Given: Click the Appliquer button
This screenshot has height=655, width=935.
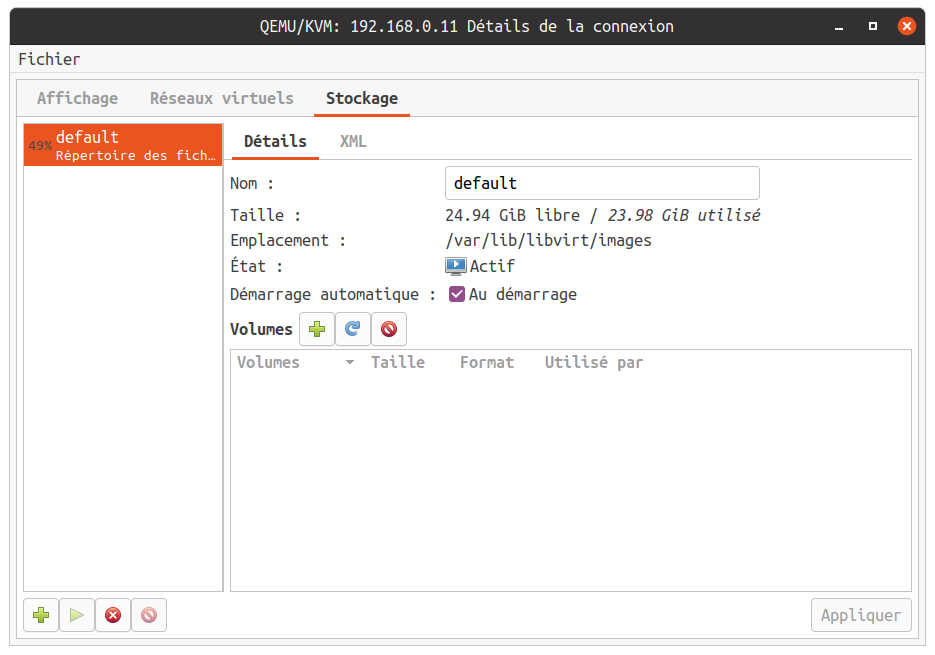Looking at the screenshot, I should point(861,615).
